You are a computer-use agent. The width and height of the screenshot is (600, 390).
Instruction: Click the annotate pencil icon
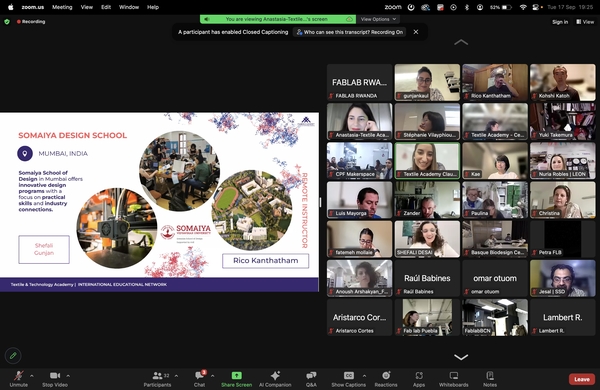(13, 356)
